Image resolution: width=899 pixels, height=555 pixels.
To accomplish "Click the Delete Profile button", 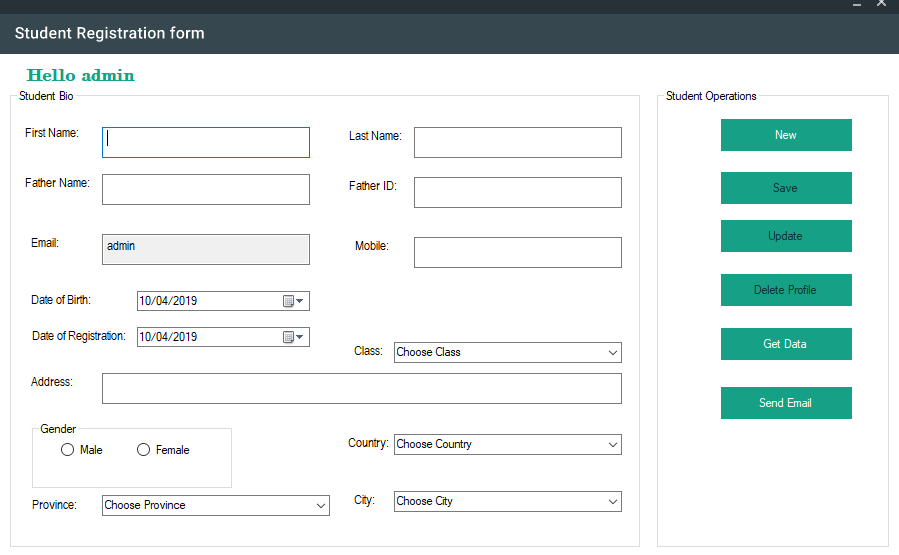I will click(786, 290).
